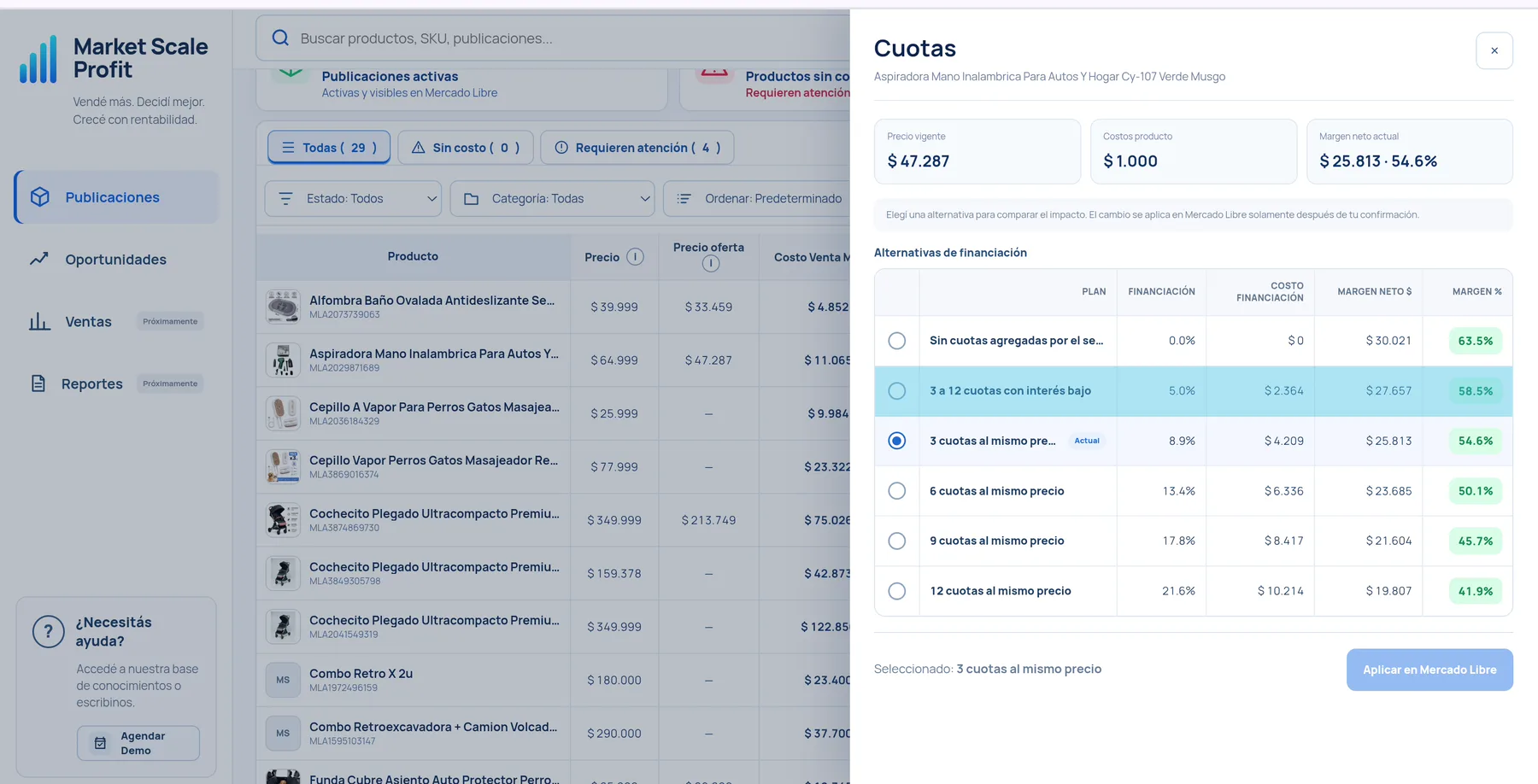Select the 12 cuotas al mismo precio radio

pyautogui.click(x=896, y=591)
